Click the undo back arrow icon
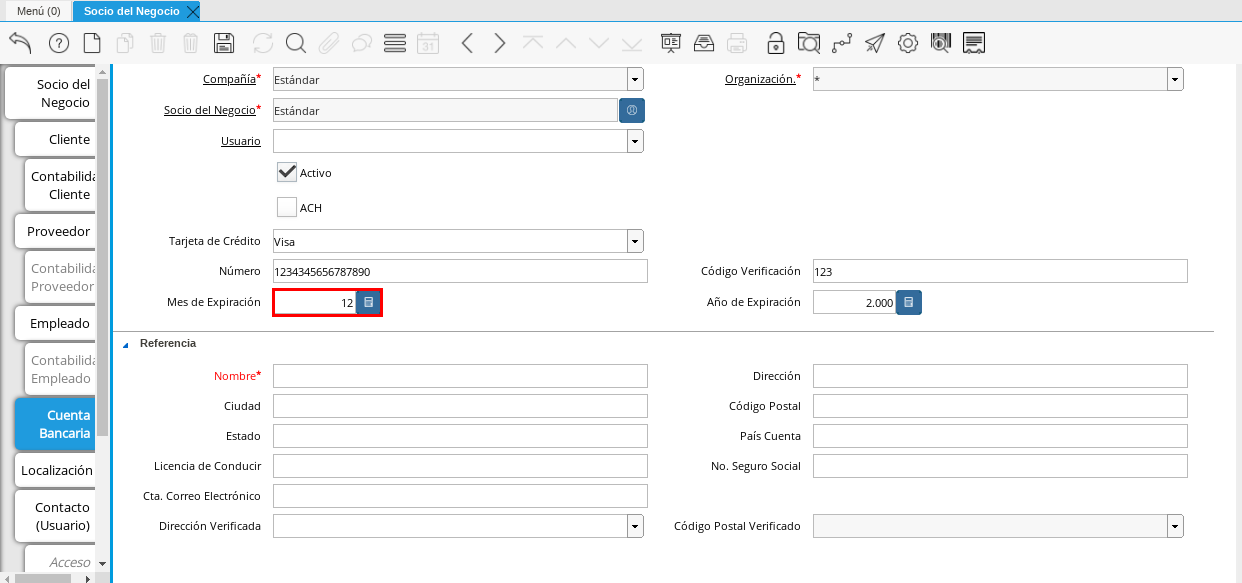 click(20, 43)
